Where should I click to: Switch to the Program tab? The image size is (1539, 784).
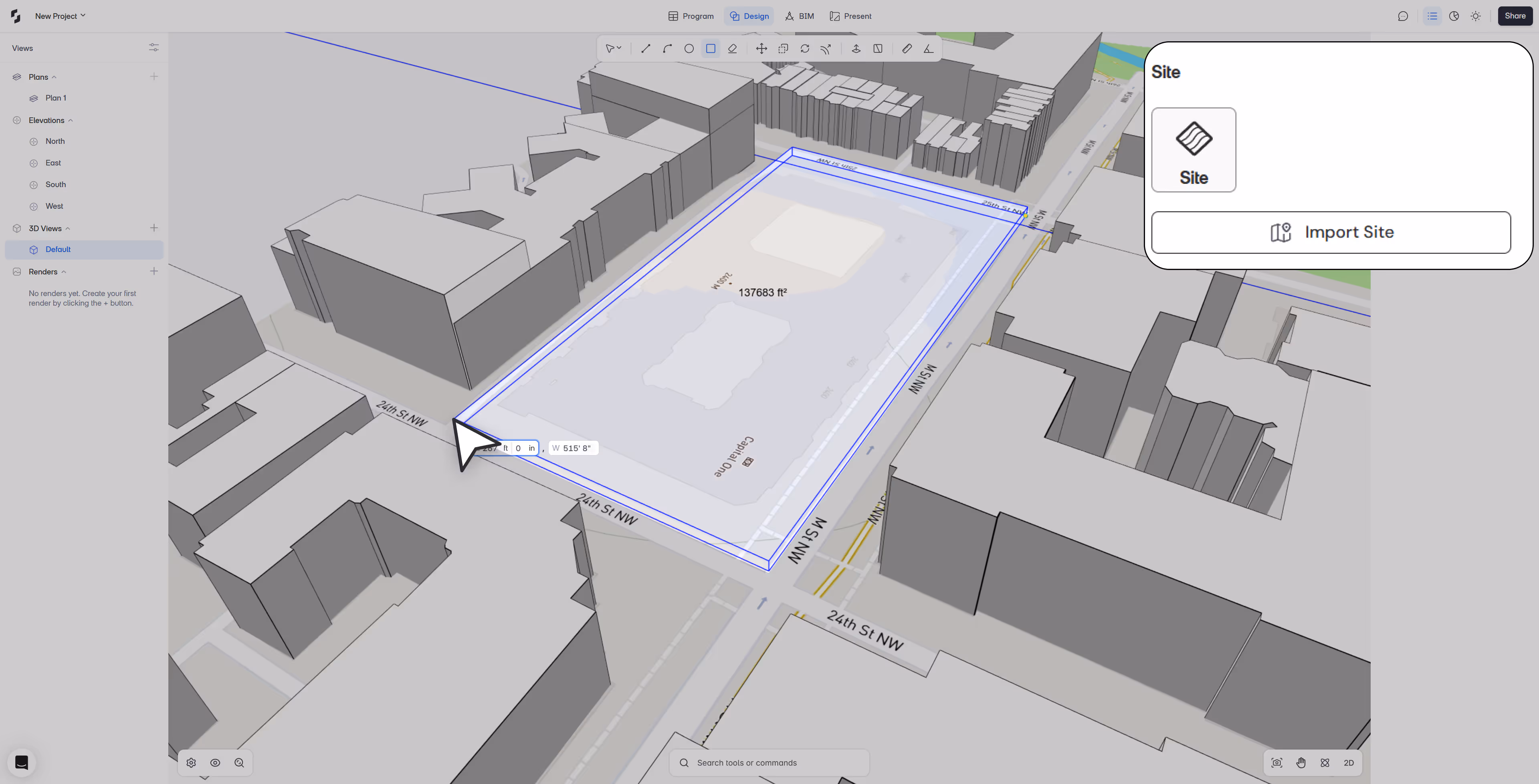pos(691,16)
